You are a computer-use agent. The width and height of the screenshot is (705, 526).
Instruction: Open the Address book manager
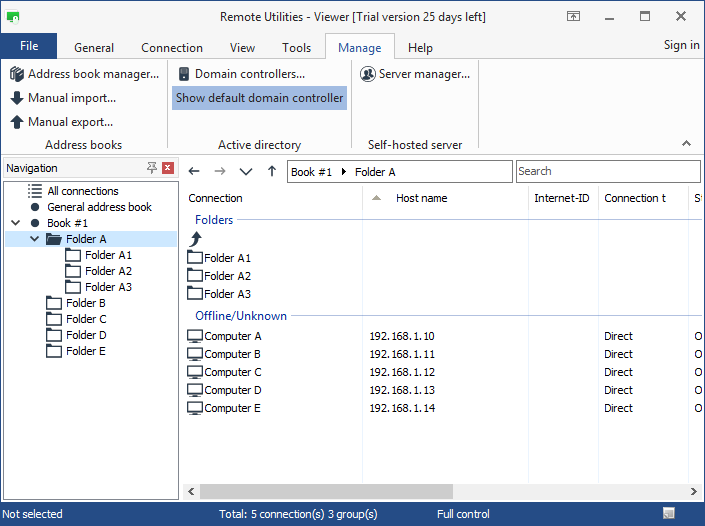click(x=84, y=74)
